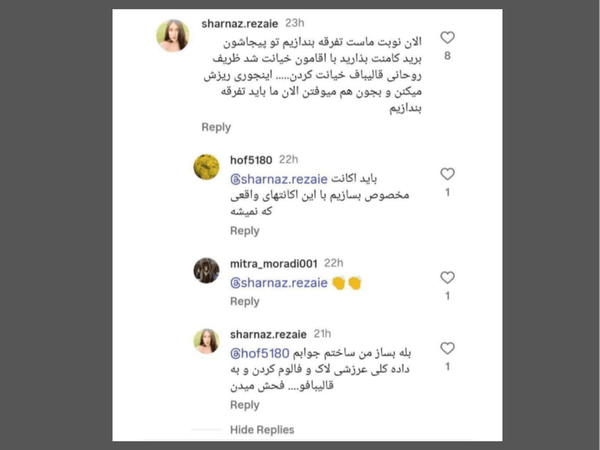Reply to sharnaz.rezaie's 21h comment
600x450 pixels.
coord(245,405)
